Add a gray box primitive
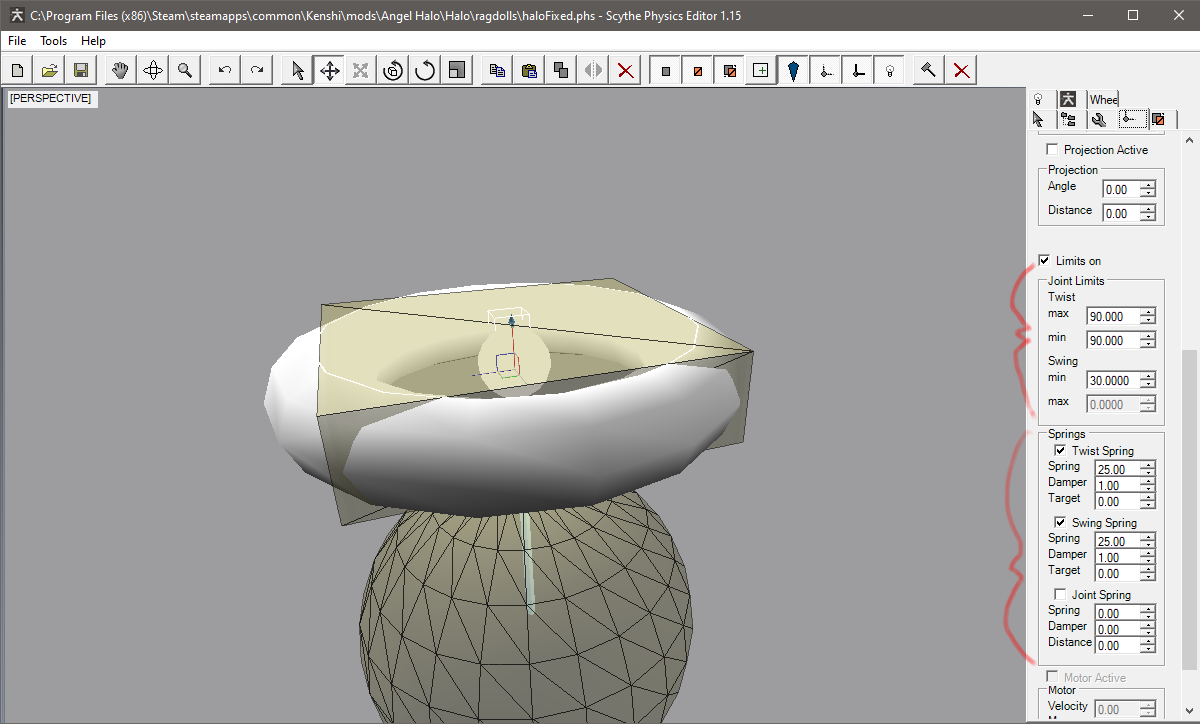The width and height of the screenshot is (1200, 724). pyautogui.click(x=665, y=70)
